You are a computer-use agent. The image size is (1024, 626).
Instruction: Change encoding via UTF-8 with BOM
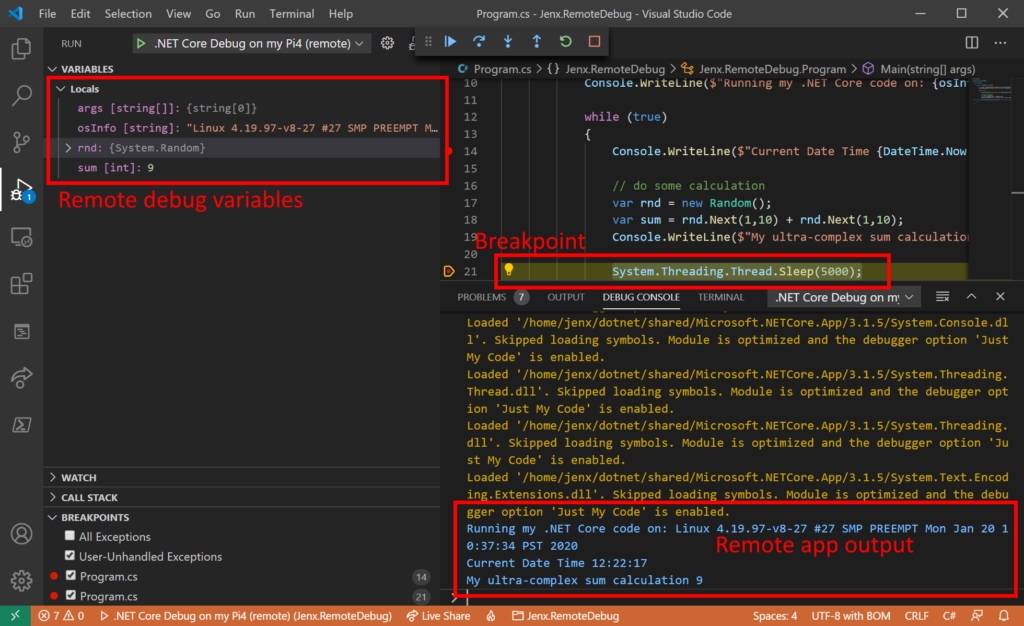(x=850, y=616)
